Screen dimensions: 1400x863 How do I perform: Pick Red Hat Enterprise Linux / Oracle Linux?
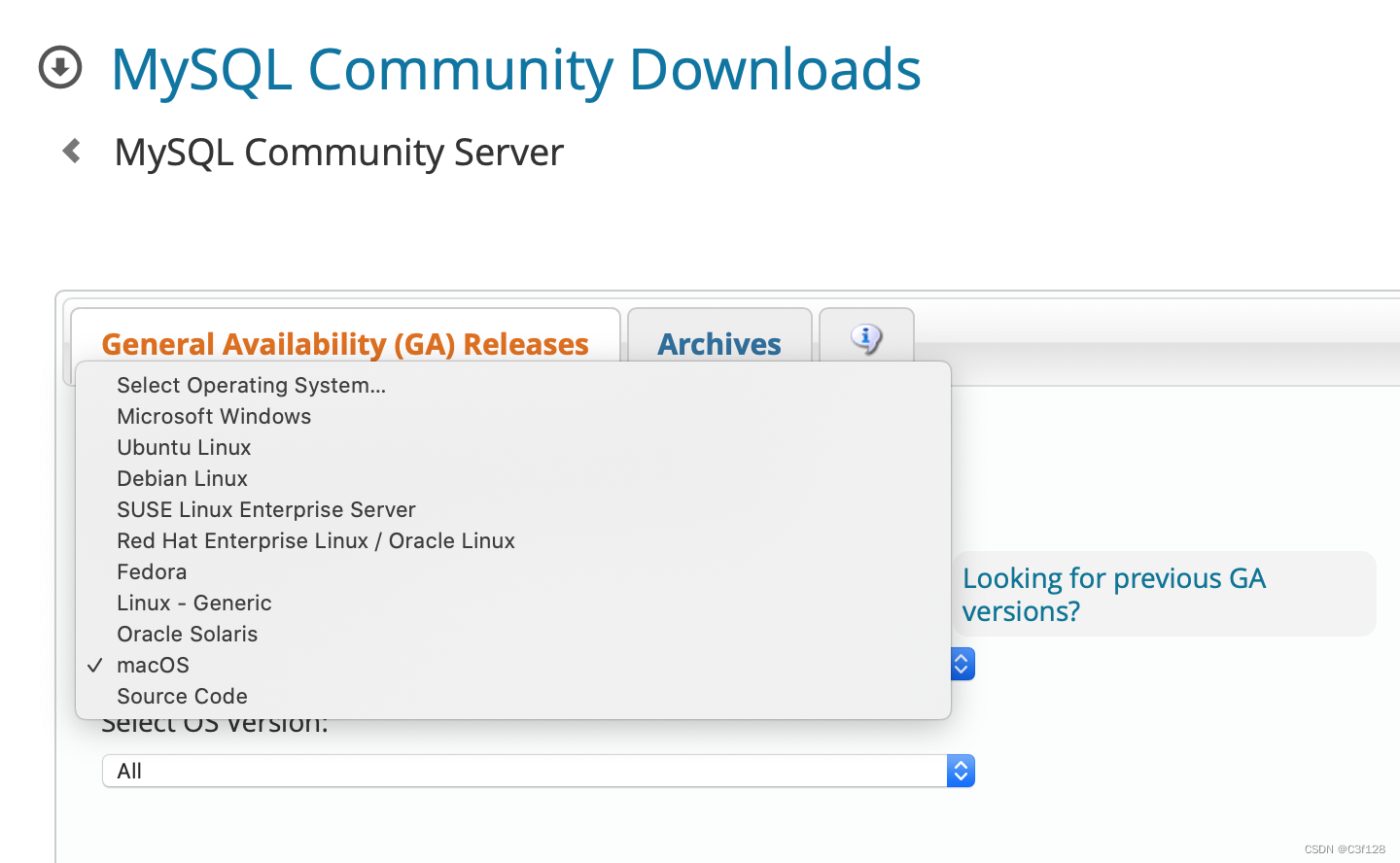pos(513,540)
